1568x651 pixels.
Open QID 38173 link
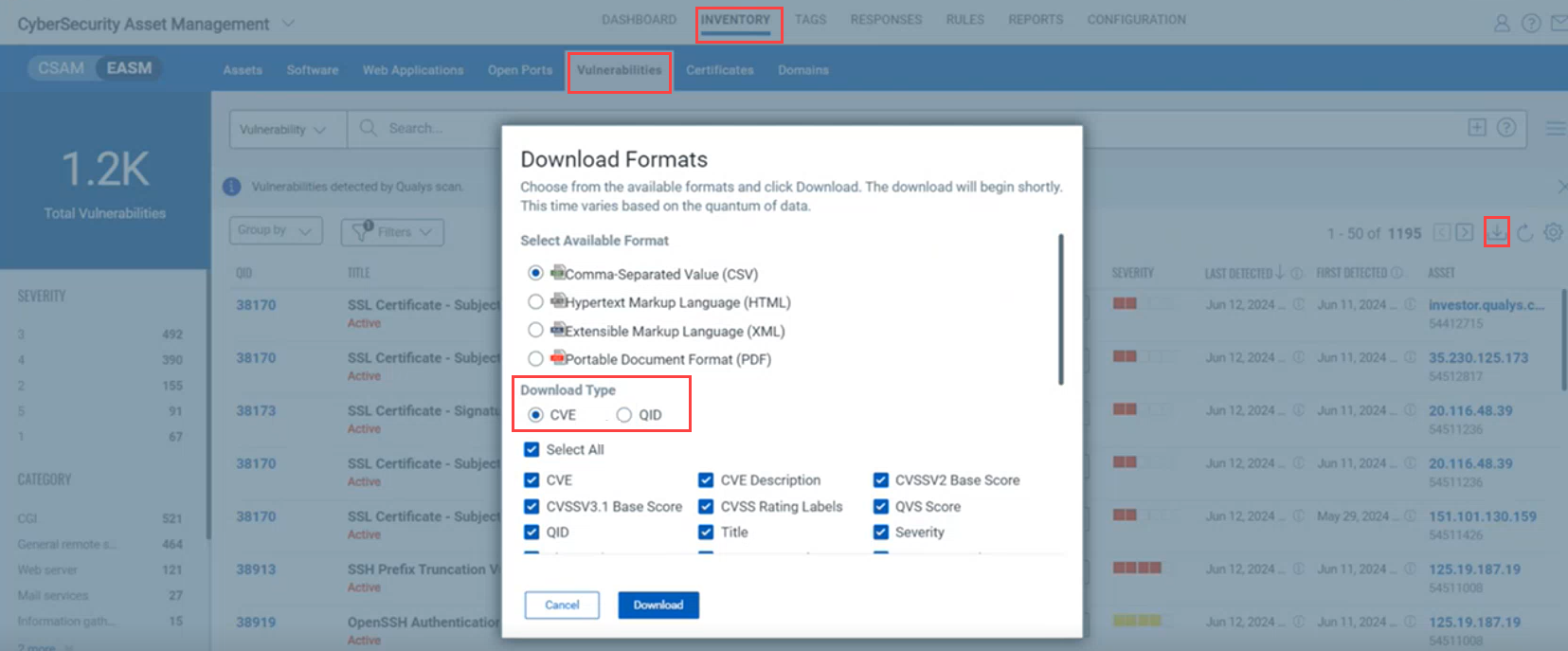tap(256, 410)
